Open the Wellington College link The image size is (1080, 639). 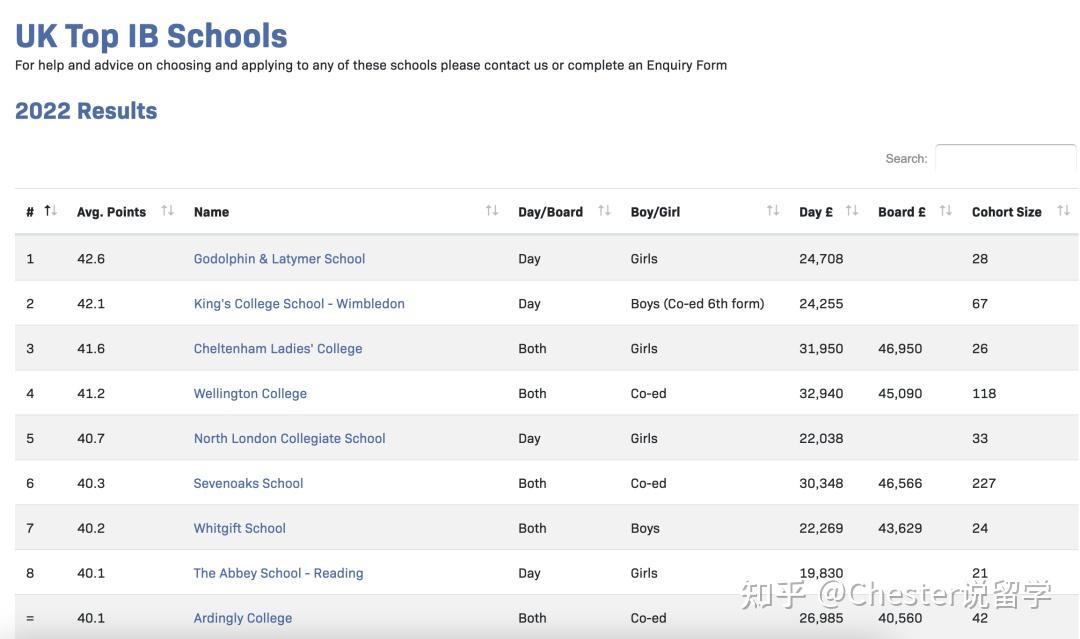pos(250,394)
